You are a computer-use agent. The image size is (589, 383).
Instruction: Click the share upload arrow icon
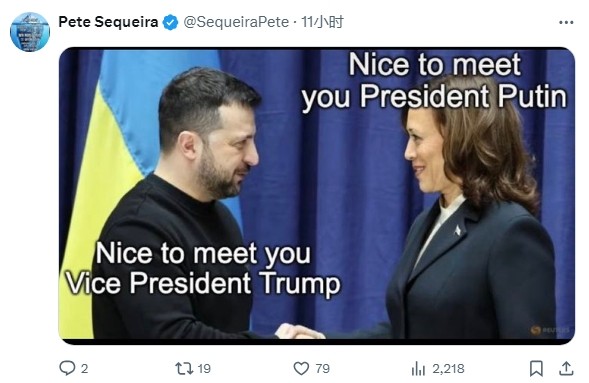(x=566, y=368)
